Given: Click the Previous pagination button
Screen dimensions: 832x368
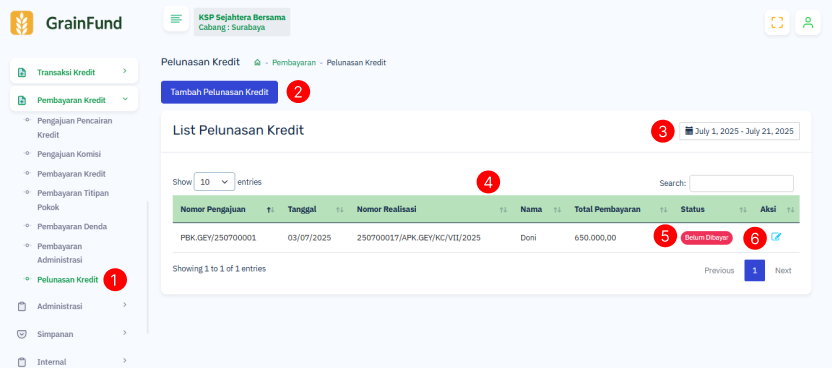Looking at the screenshot, I should [x=719, y=270].
